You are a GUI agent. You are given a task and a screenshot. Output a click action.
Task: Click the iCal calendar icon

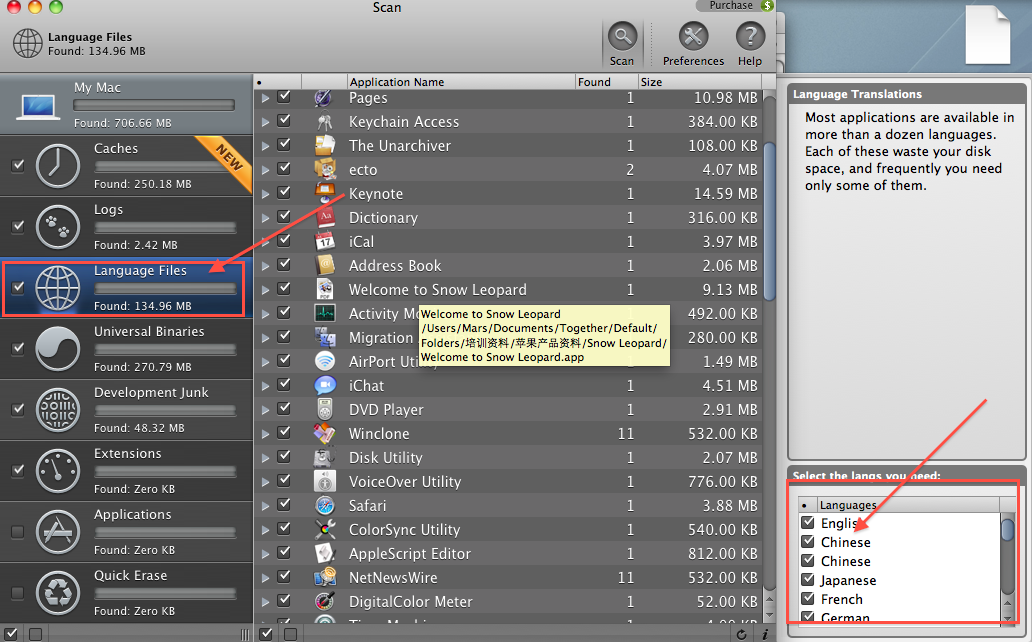pos(324,241)
